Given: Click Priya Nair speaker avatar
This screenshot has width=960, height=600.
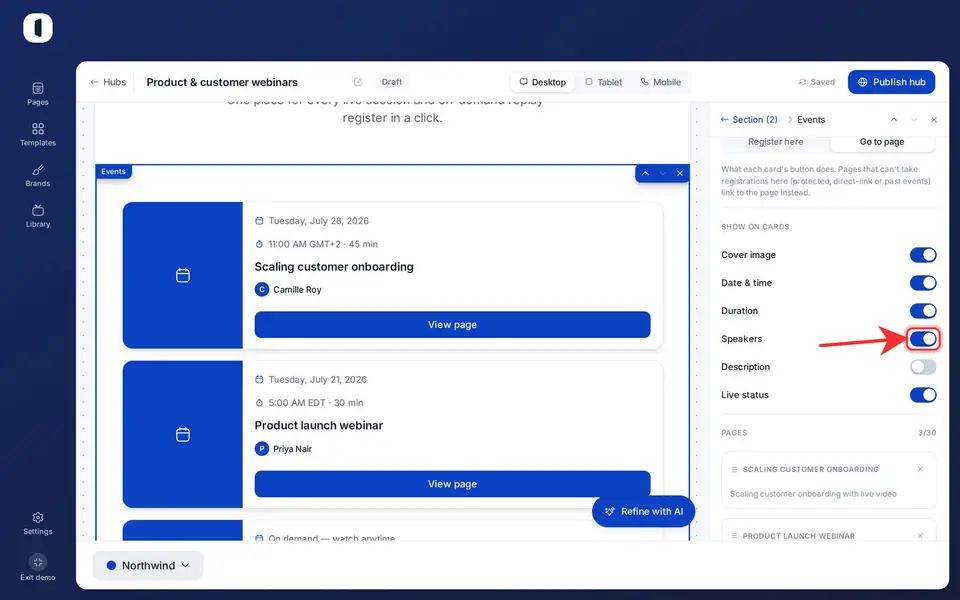Looking at the screenshot, I should [262, 449].
